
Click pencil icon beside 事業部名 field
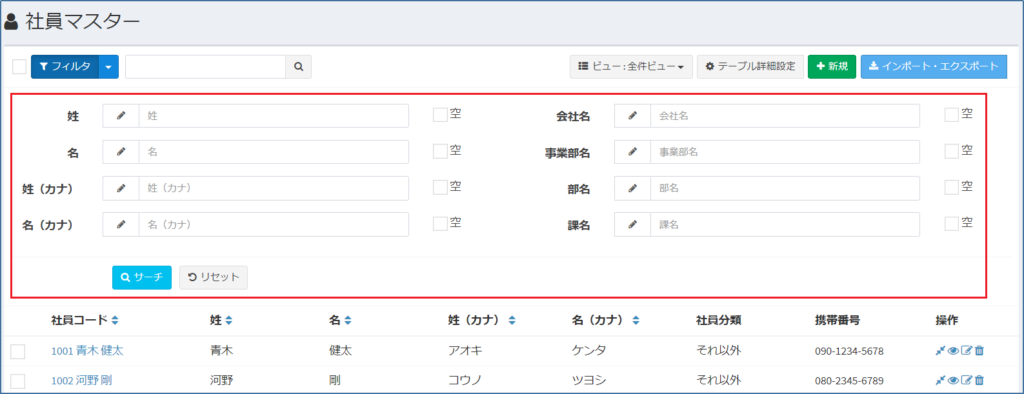(x=632, y=152)
